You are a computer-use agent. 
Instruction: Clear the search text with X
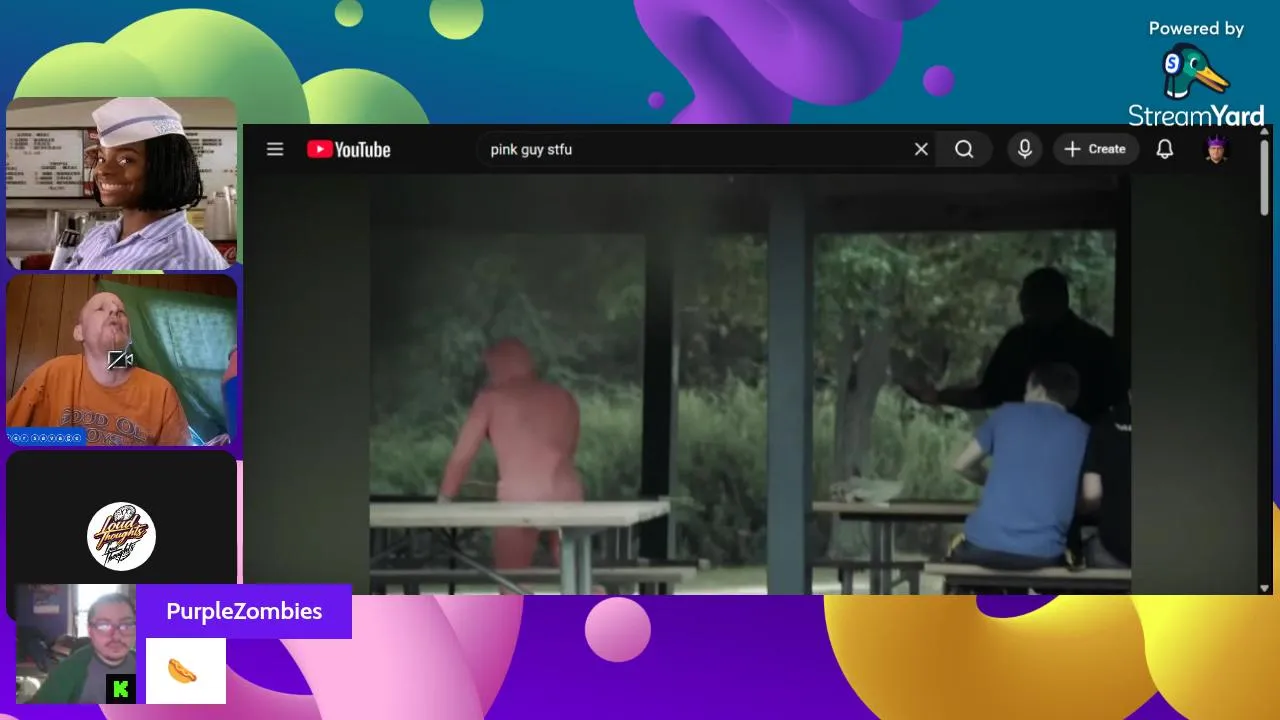(921, 149)
